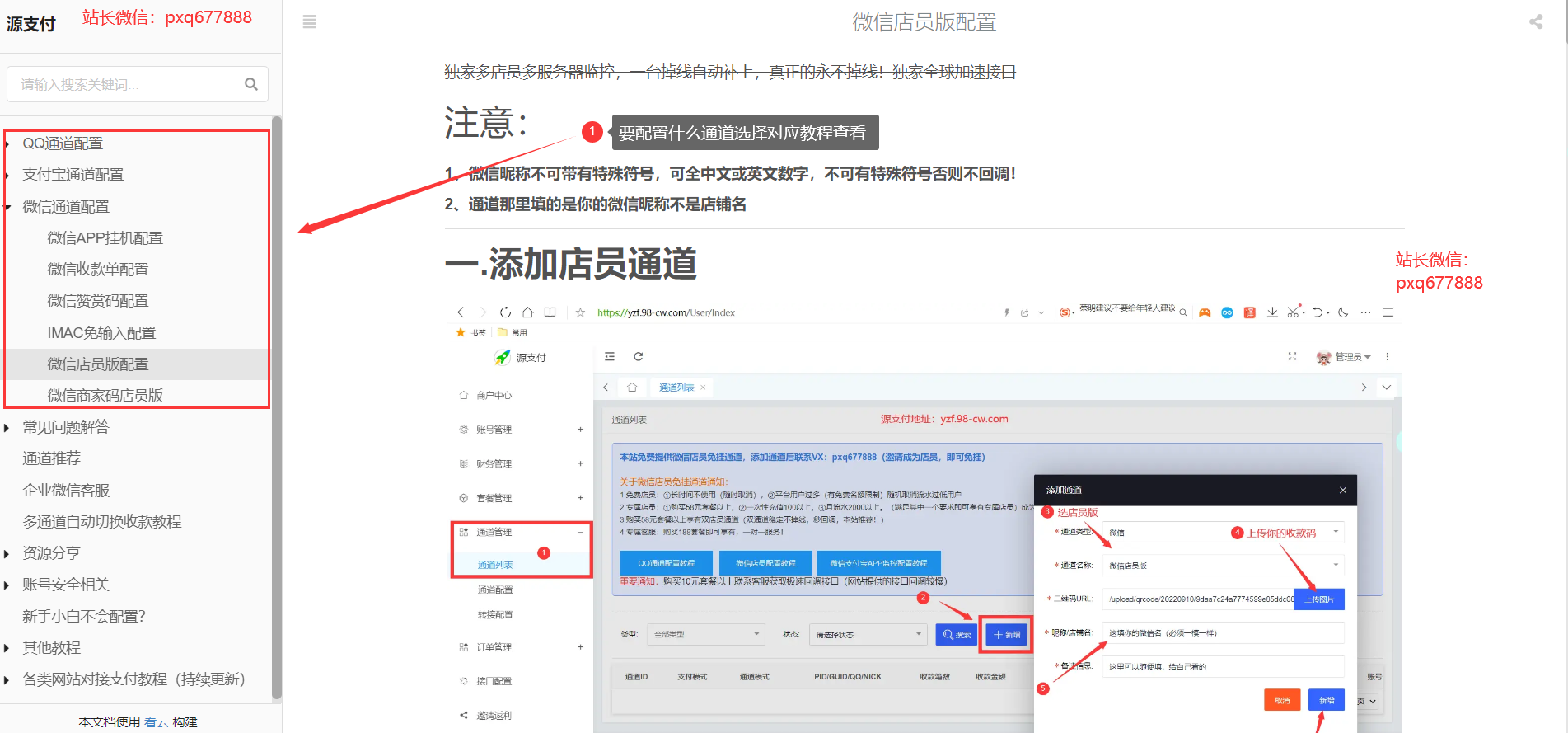
Task: Open 账号安全相关 section
Action: pyautogui.click(x=66, y=585)
